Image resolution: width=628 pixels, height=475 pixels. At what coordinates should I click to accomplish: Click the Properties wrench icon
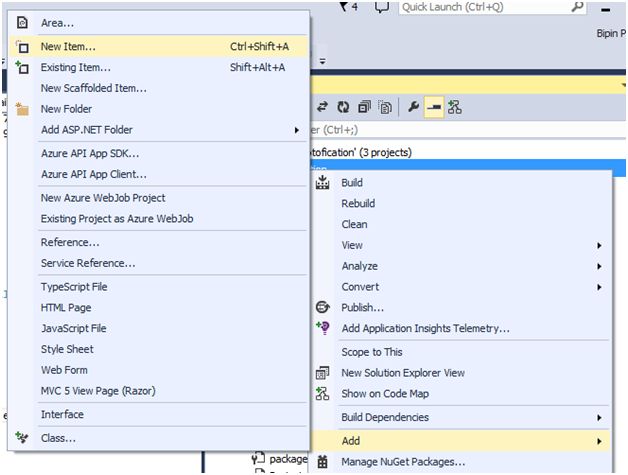point(413,107)
